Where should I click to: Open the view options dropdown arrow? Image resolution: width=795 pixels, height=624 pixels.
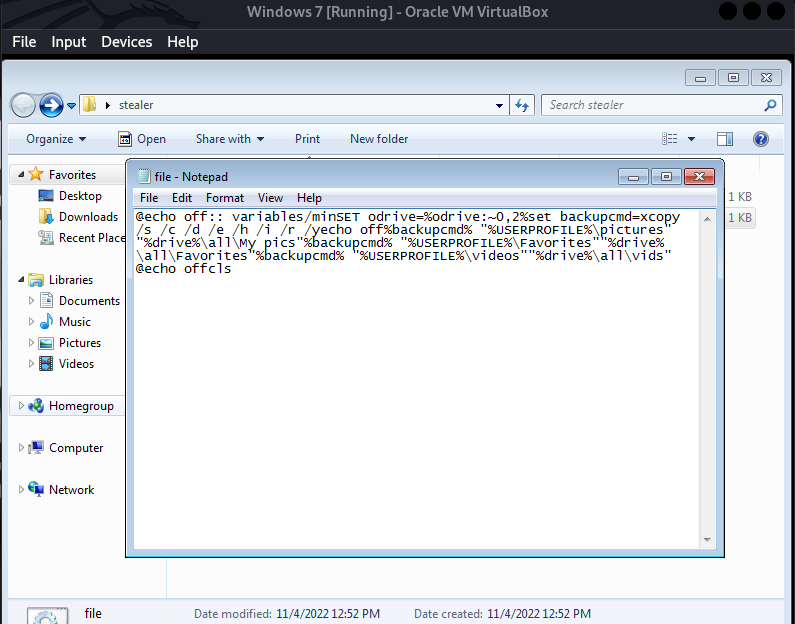tap(691, 139)
